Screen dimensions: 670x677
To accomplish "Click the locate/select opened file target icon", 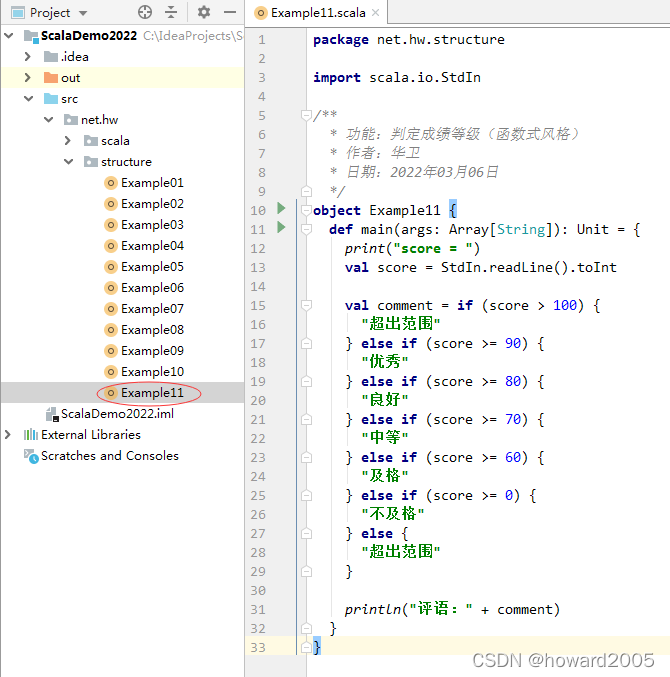I will pos(145,13).
